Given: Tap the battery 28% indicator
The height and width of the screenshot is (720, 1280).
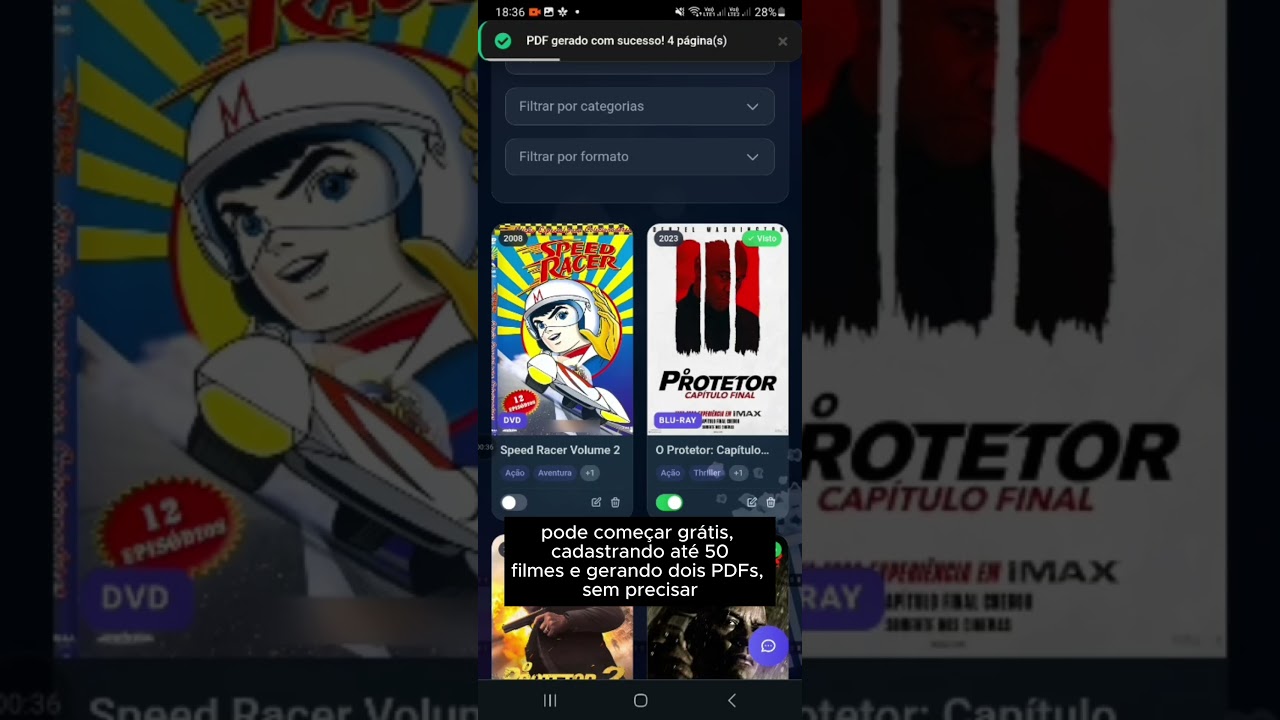Looking at the screenshot, I should click(770, 12).
